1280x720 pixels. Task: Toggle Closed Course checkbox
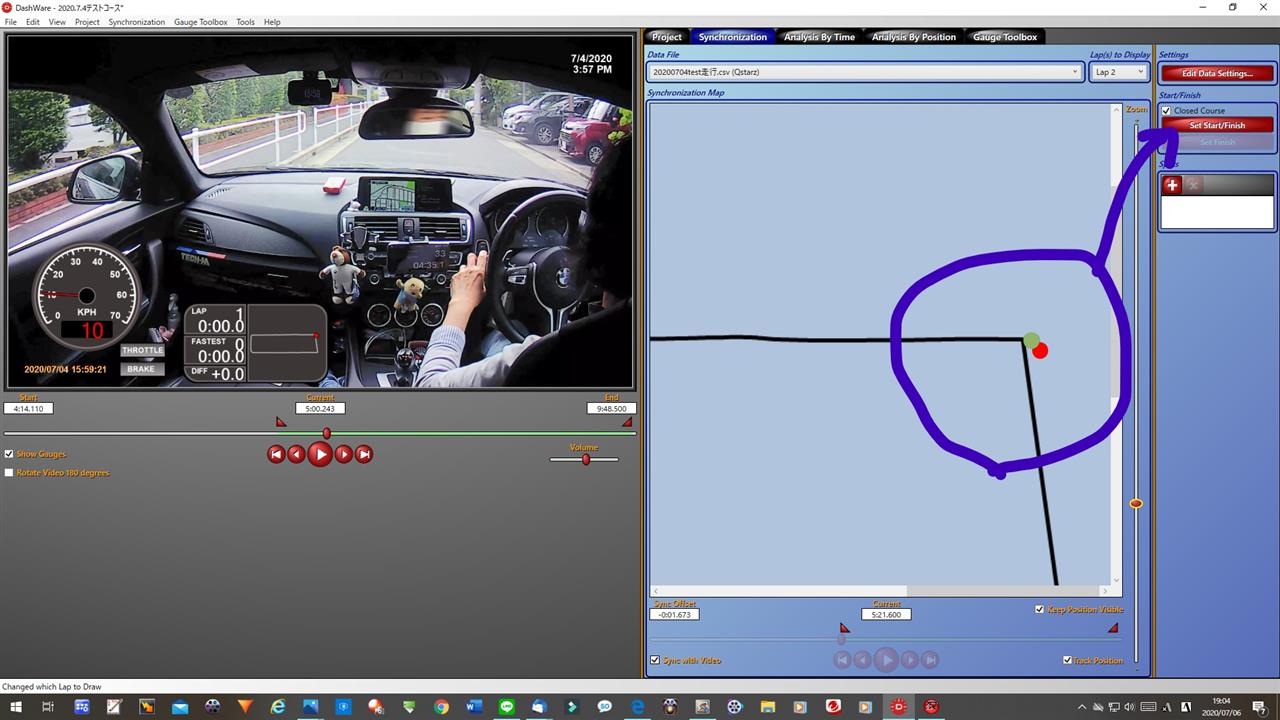1166,111
